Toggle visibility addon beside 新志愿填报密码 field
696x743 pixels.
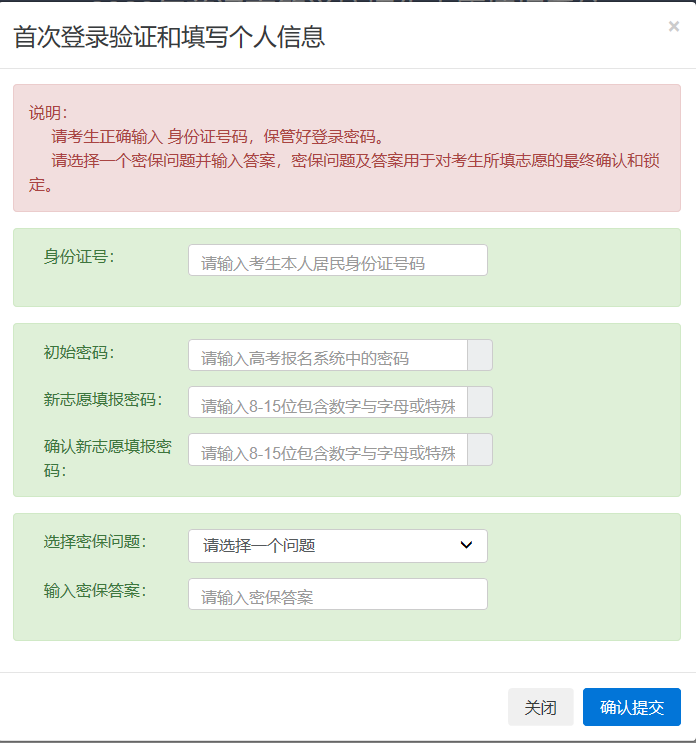point(479,402)
